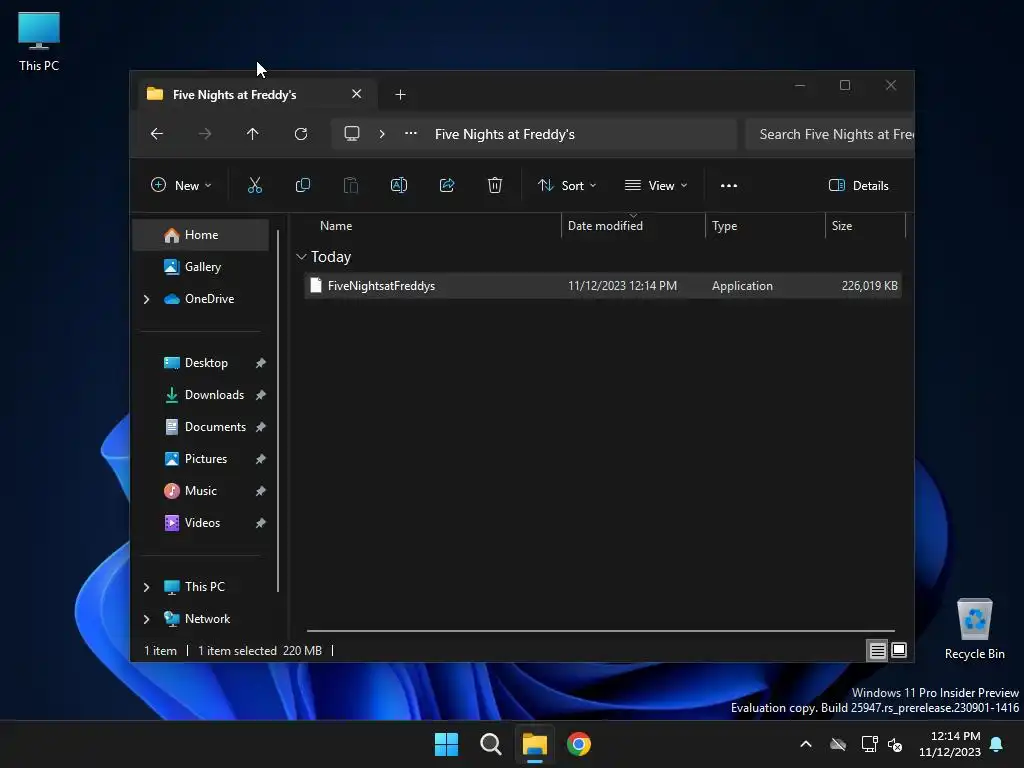Close the Five Nights at Freddy's tab
Screen dimensions: 1024x768
tap(357, 94)
